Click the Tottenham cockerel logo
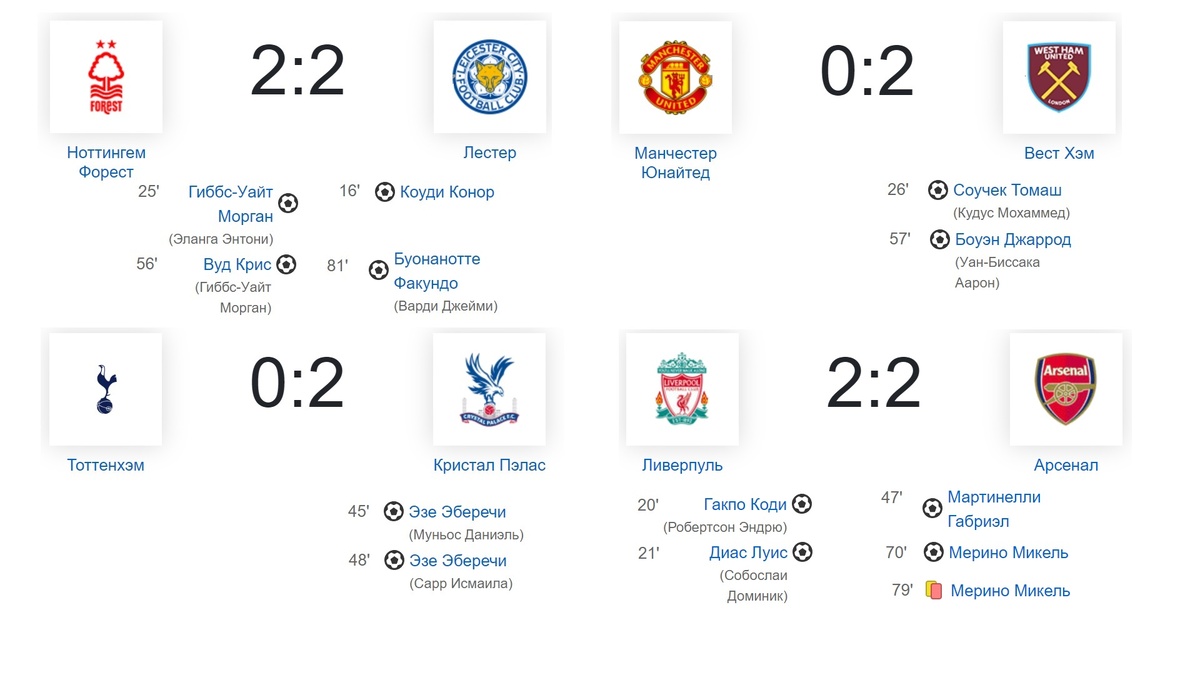 tap(105, 389)
